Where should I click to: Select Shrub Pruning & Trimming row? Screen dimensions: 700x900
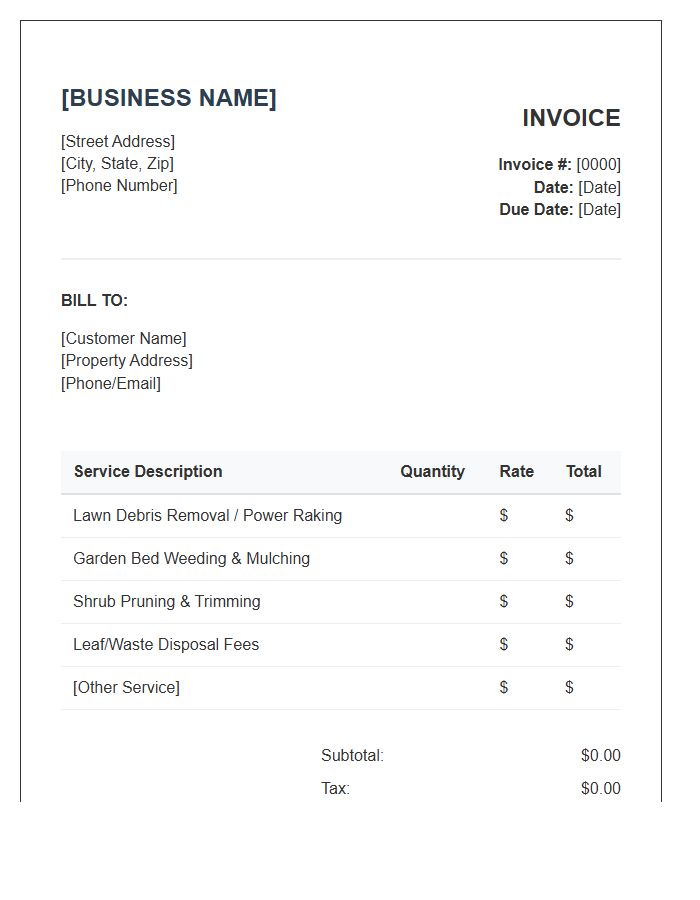pyautogui.click(x=341, y=602)
